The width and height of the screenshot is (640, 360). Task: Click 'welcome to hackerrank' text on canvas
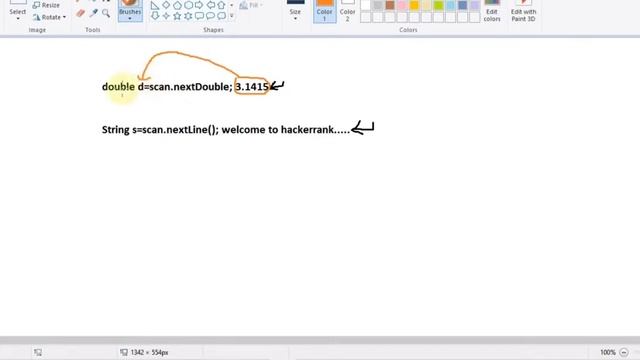(277, 130)
